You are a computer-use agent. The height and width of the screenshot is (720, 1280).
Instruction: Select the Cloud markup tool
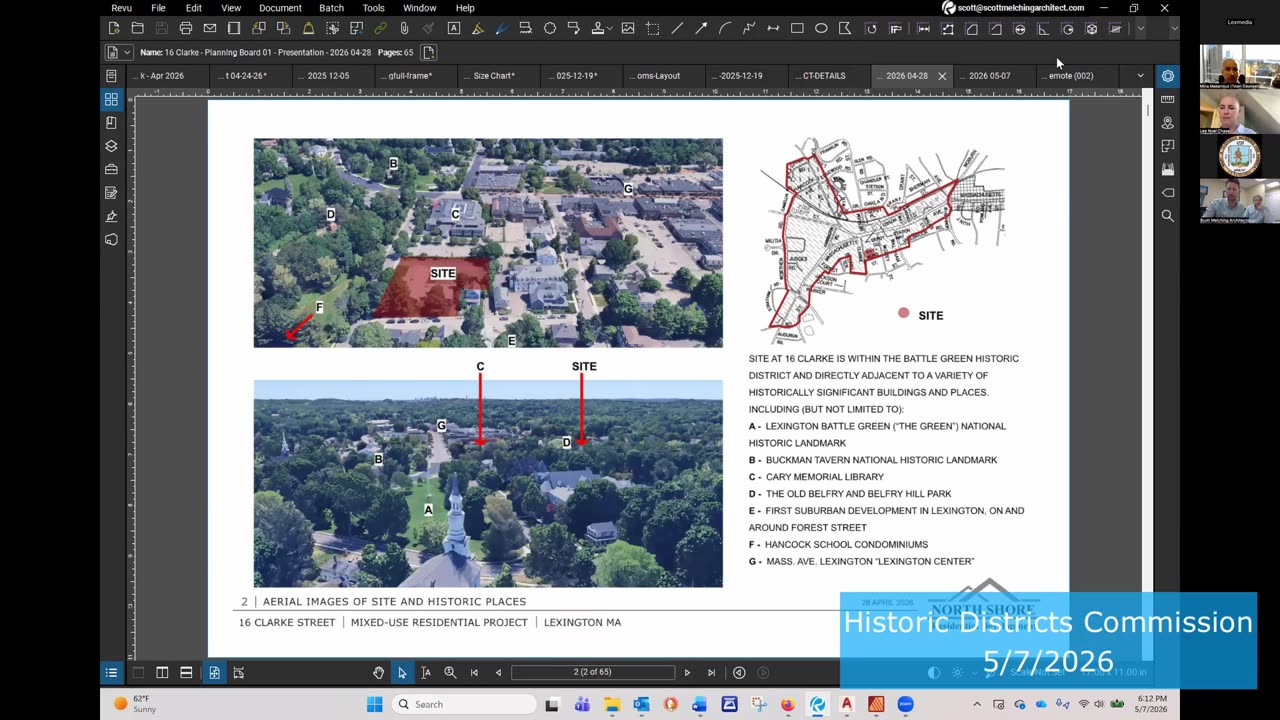click(x=550, y=28)
